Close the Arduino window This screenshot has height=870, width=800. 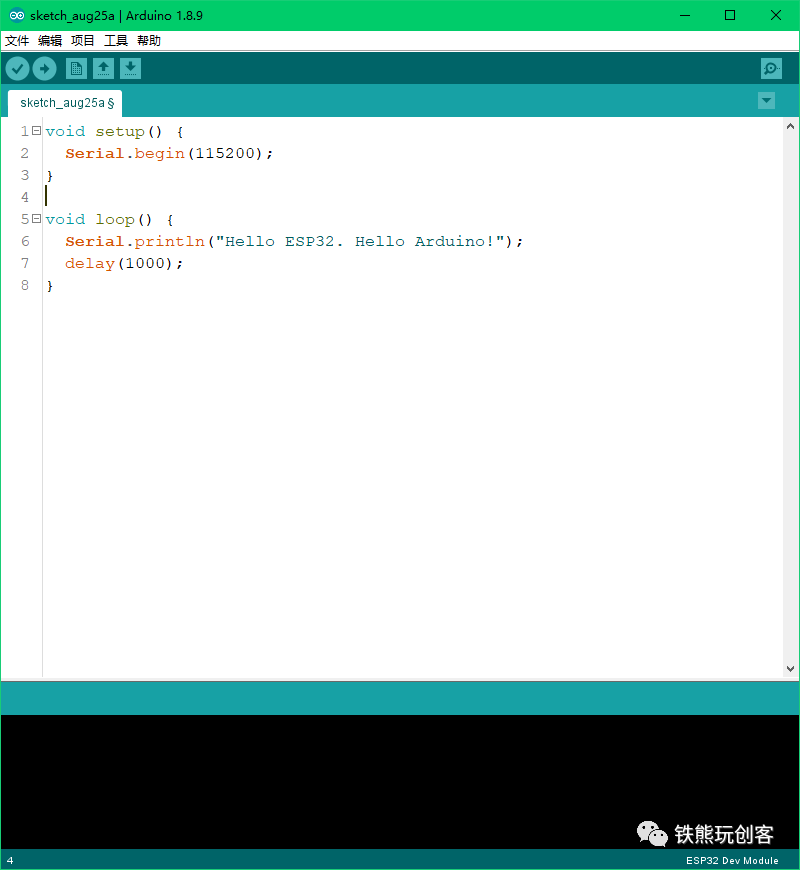[776, 16]
